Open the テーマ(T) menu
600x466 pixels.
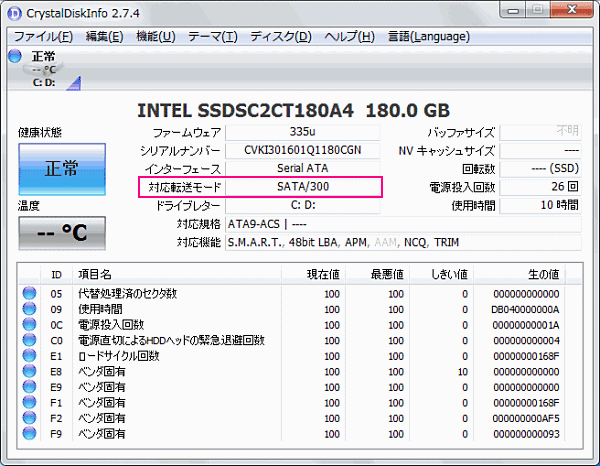click(213, 37)
